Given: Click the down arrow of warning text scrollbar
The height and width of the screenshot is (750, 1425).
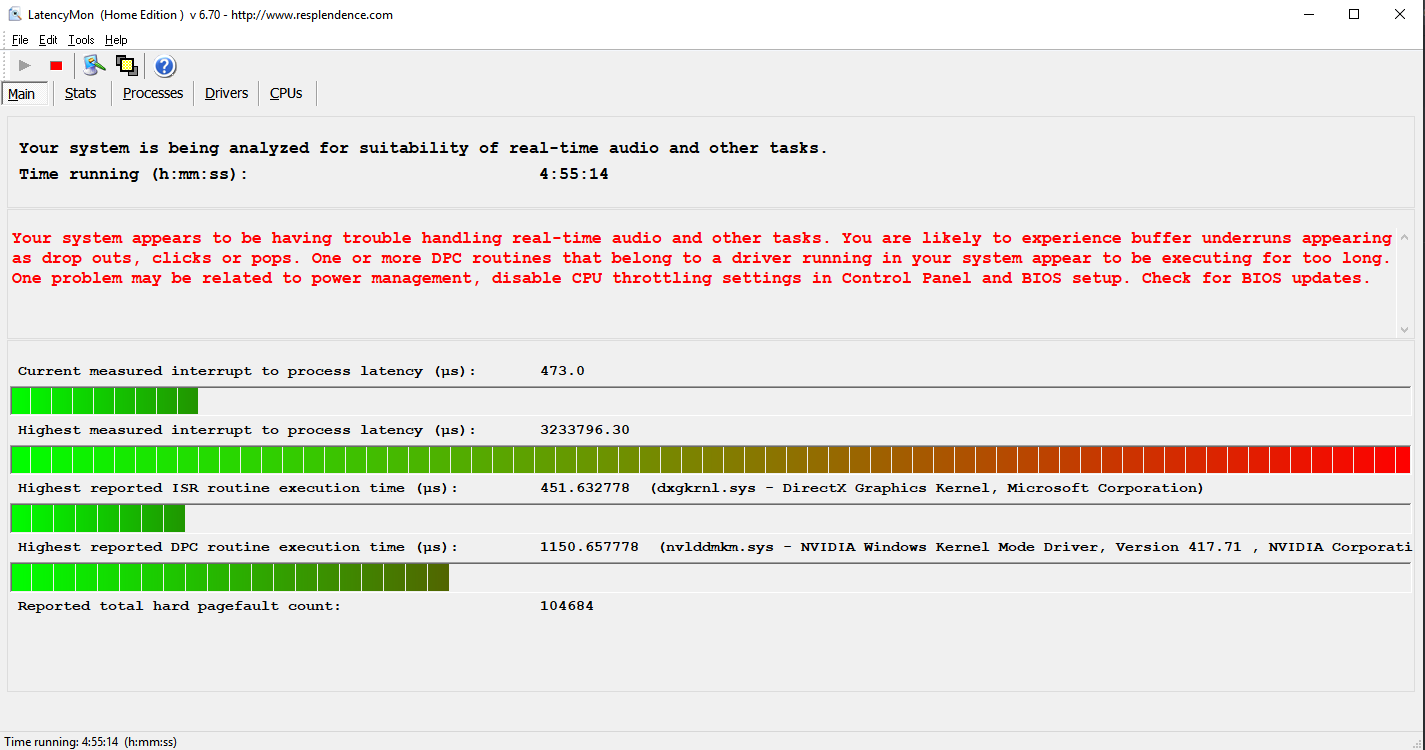Looking at the screenshot, I should [x=1404, y=329].
